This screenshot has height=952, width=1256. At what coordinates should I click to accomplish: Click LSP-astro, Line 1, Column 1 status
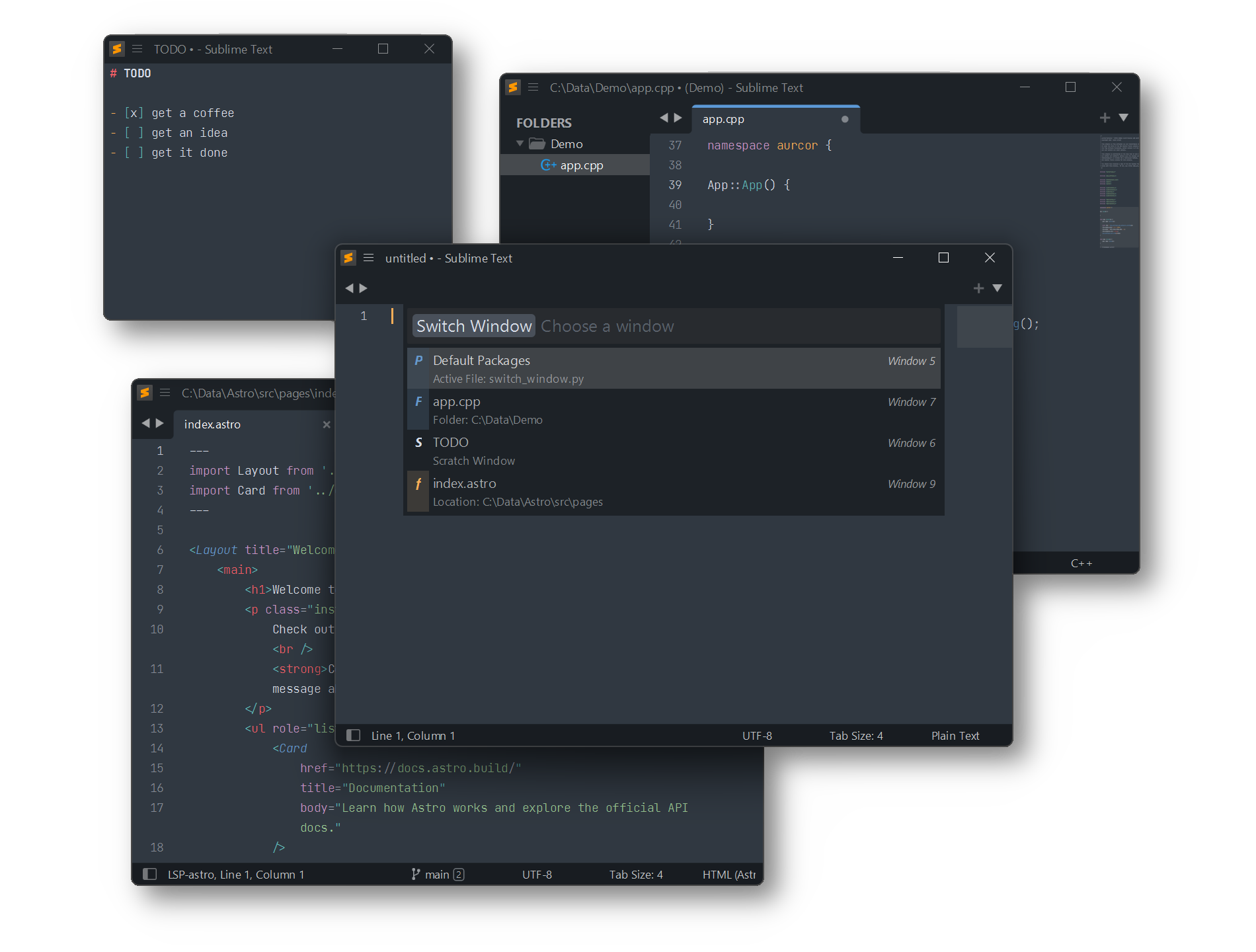pyautogui.click(x=236, y=874)
